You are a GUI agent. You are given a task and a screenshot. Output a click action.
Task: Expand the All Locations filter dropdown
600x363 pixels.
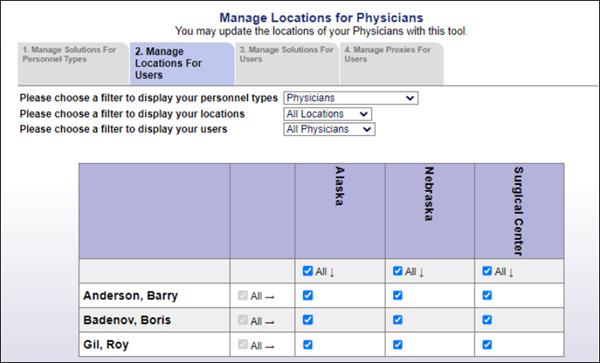point(328,114)
